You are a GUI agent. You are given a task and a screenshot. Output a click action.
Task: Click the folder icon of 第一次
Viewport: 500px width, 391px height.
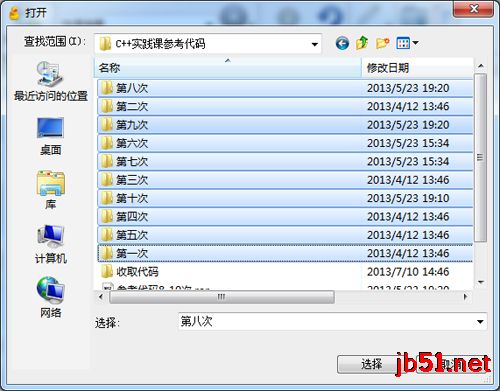(x=107, y=253)
